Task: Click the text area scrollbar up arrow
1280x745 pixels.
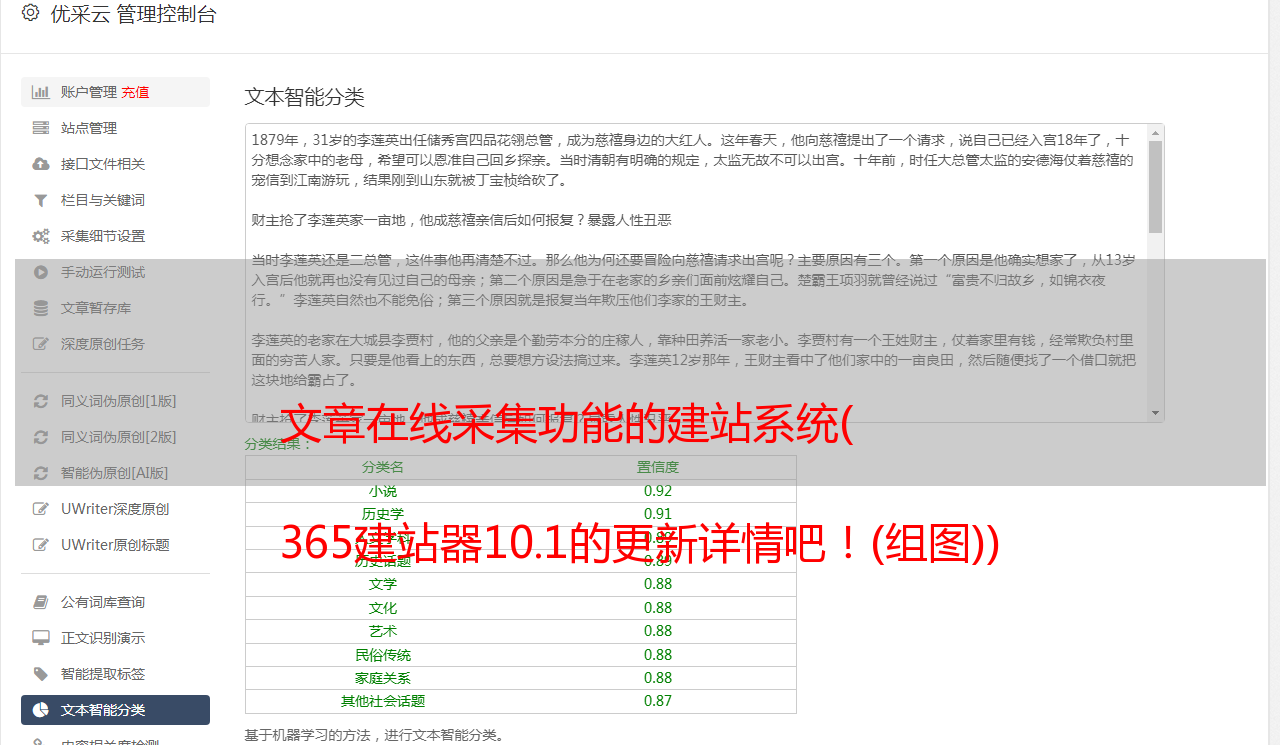Action: [x=1156, y=133]
